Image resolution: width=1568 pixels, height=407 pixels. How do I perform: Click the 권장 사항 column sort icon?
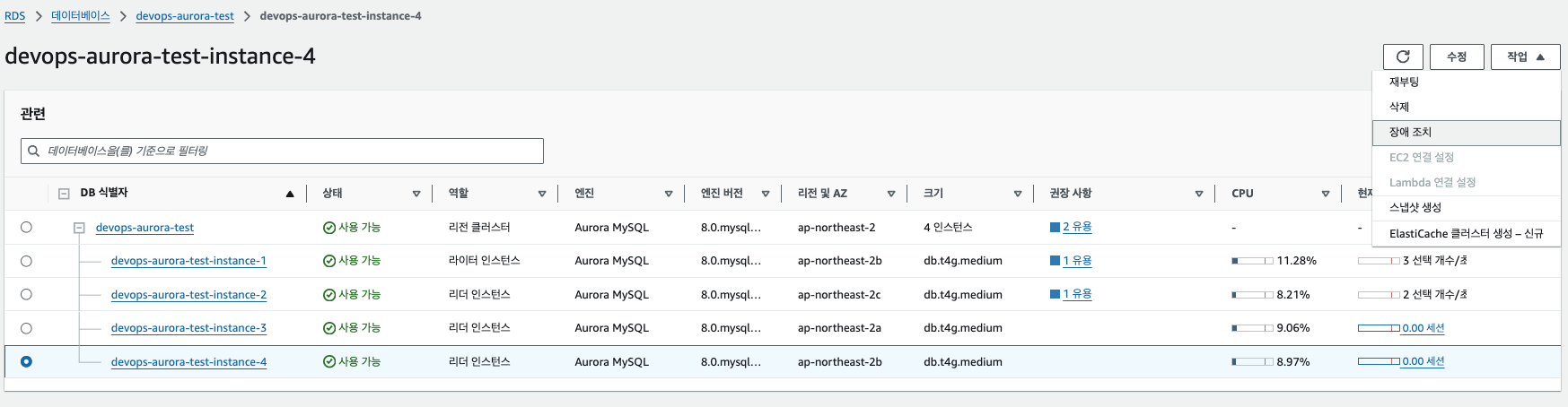point(1199,194)
